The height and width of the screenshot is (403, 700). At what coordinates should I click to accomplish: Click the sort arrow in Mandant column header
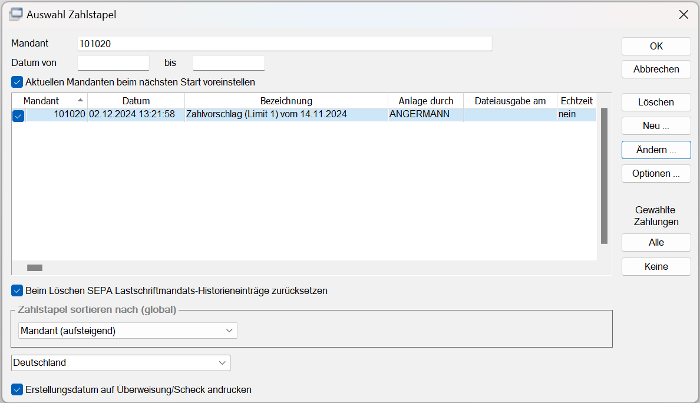80,100
